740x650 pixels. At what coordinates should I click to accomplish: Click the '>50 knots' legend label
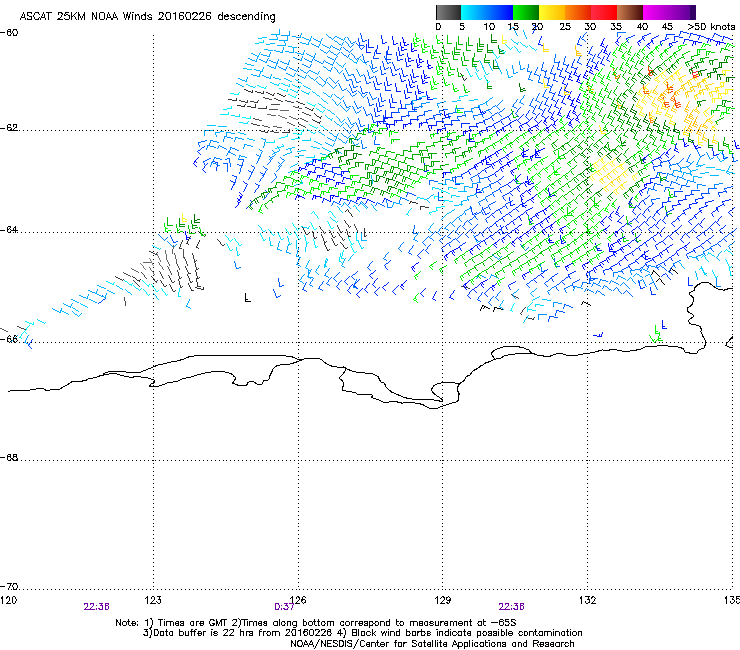click(711, 27)
